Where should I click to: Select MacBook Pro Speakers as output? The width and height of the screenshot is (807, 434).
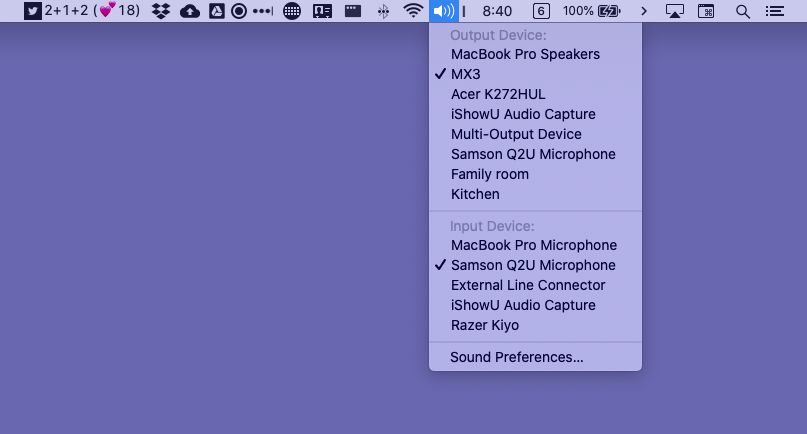click(525, 54)
